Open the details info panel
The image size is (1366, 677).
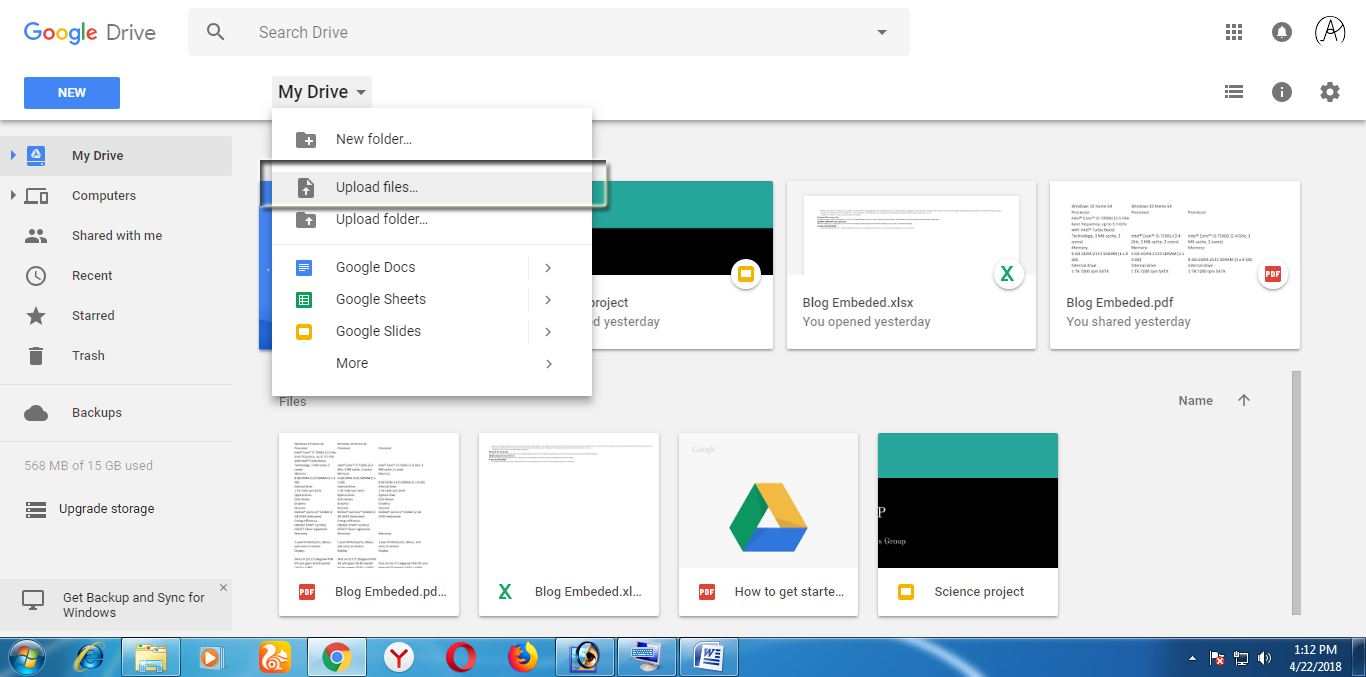[1282, 91]
